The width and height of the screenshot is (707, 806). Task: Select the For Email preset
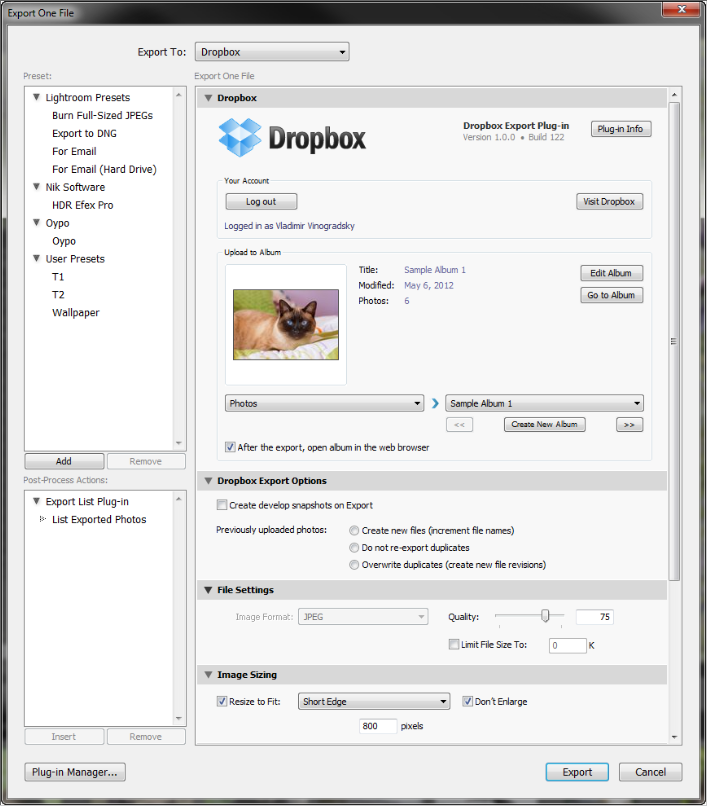[74, 151]
